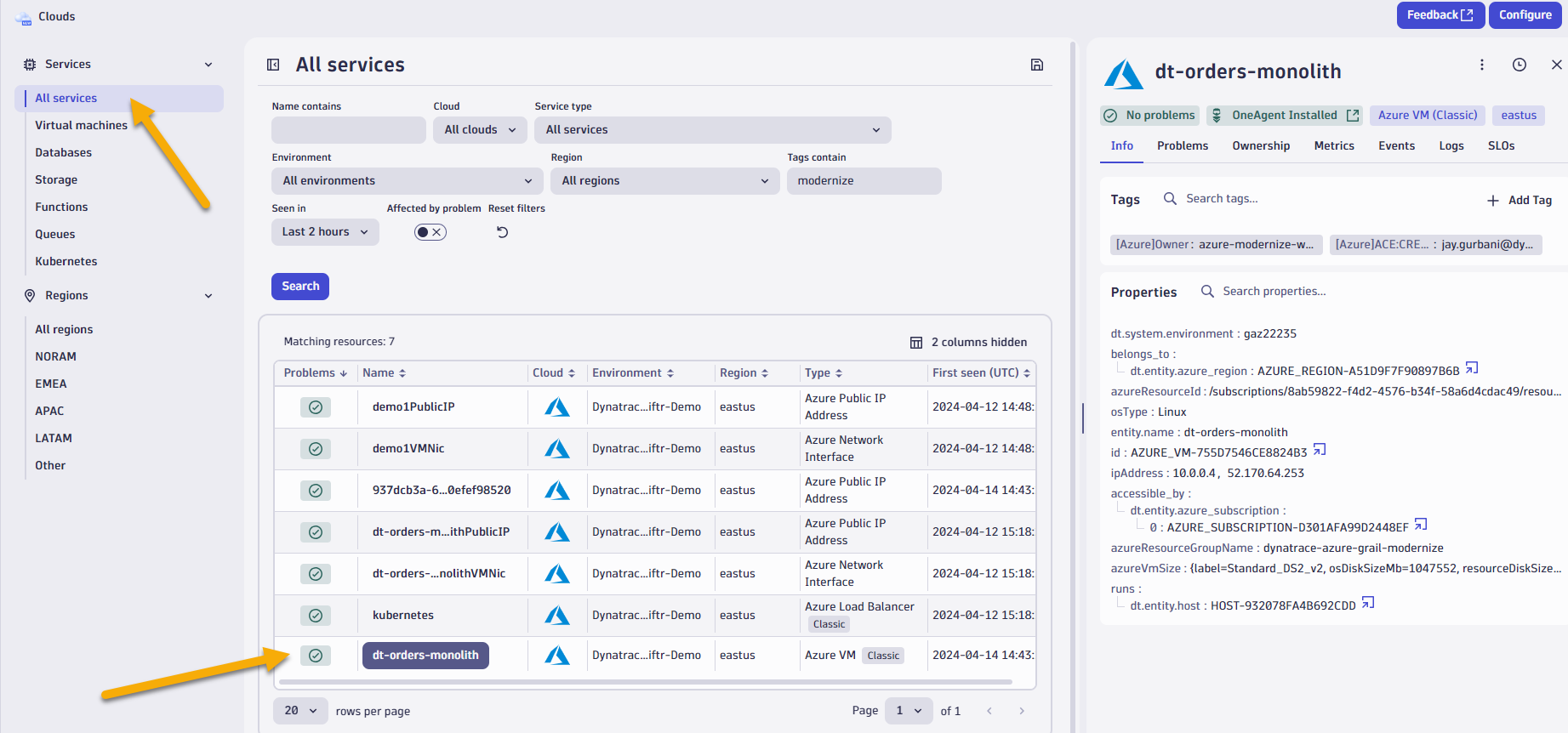Click the save view icon beside All services
The height and width of the screenshot is (733, 1568).
tap(1036, 65)
